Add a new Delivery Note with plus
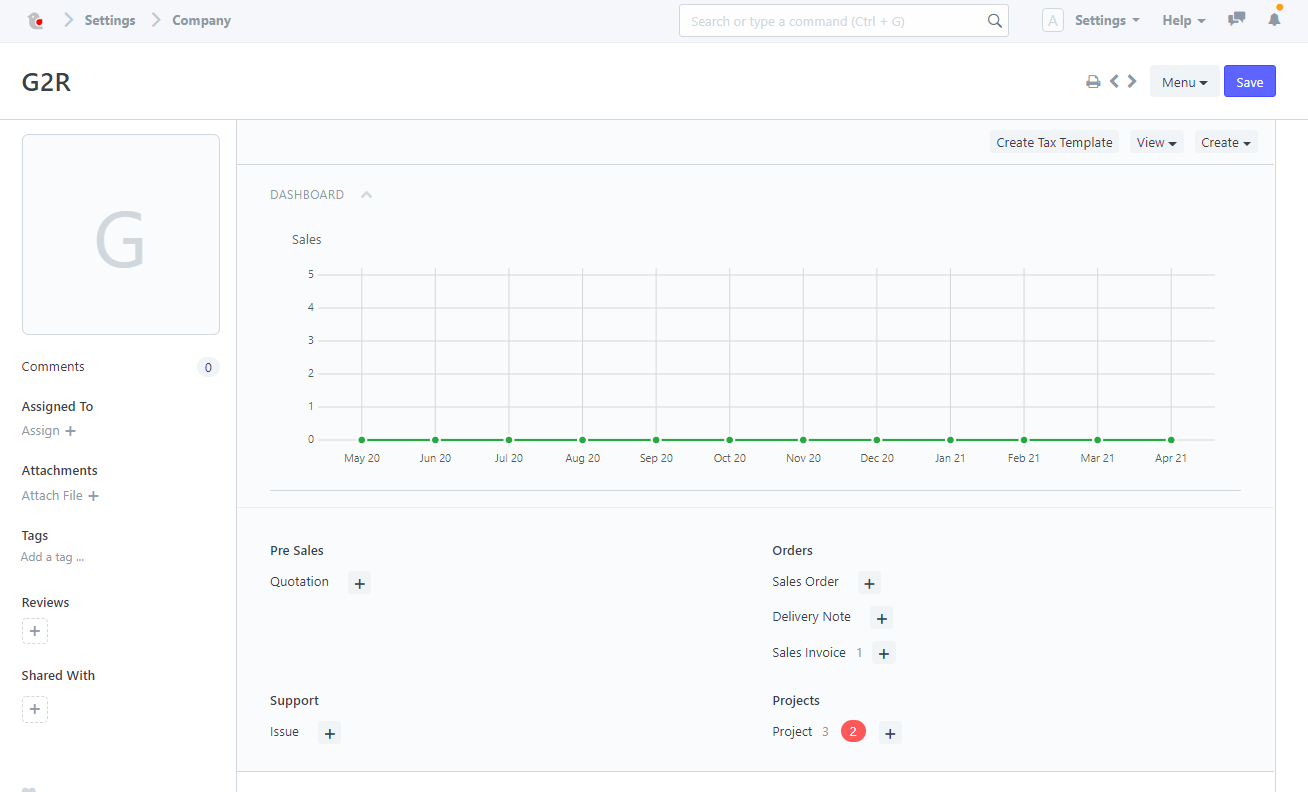 [881, 618]
